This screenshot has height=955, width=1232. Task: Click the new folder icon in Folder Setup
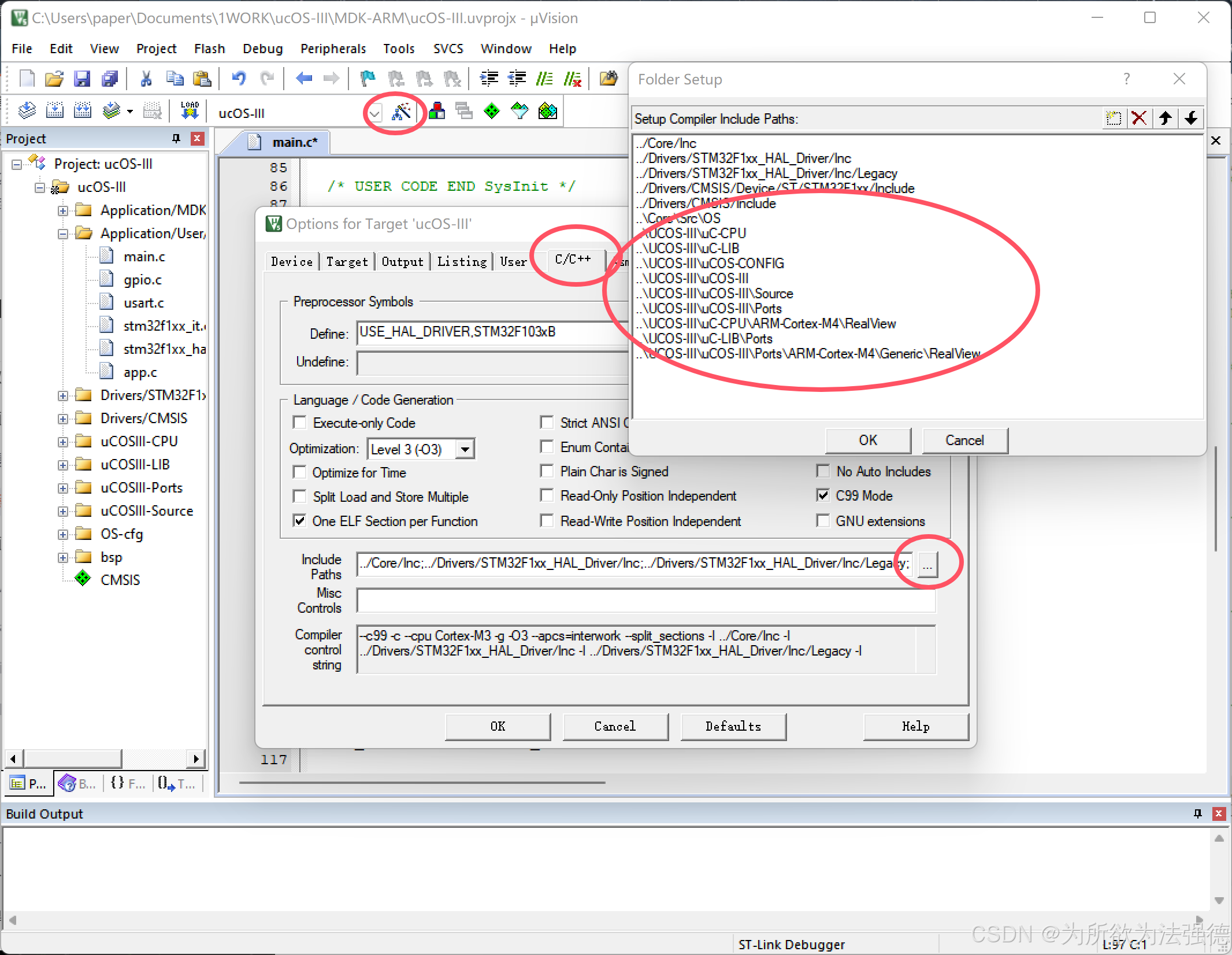click(1114, 118)
